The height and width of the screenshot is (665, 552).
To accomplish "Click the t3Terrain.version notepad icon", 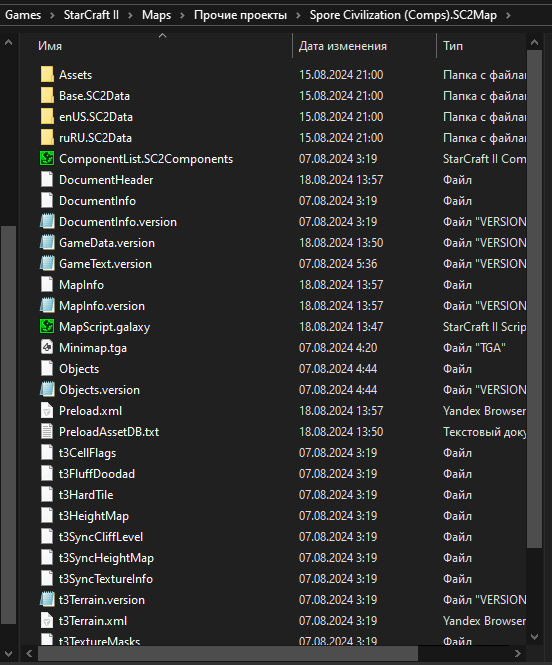I will click(47, 600).
